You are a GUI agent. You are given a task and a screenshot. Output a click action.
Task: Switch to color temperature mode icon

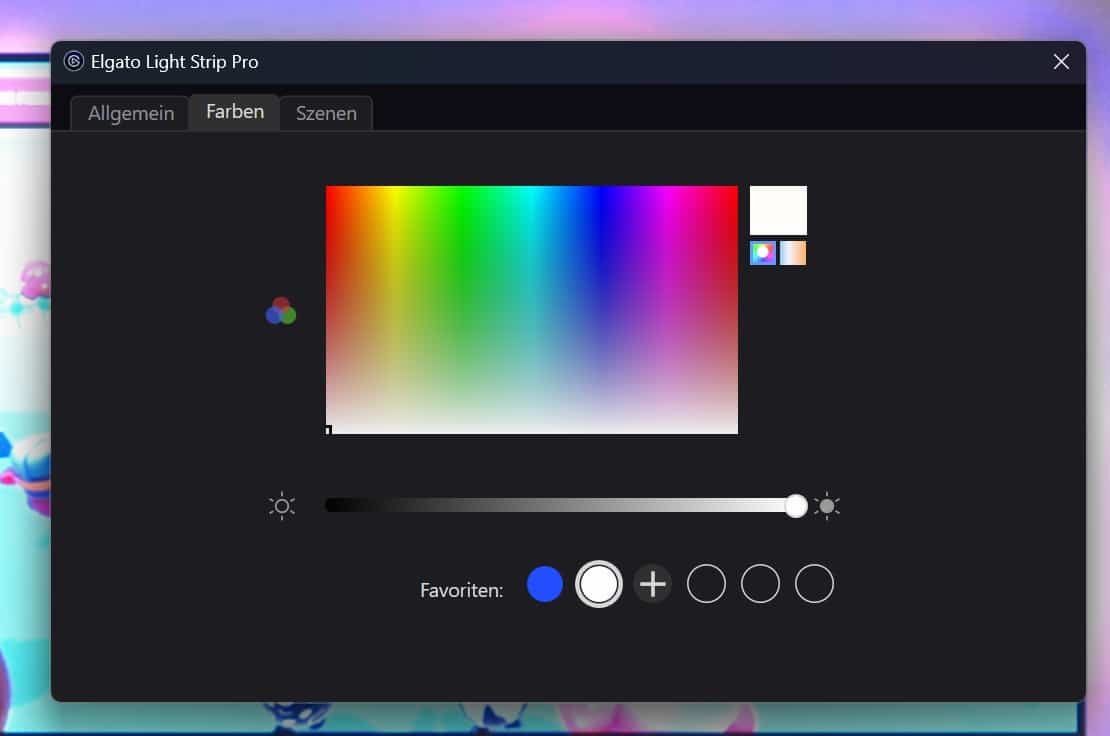(x=793, y=253)
